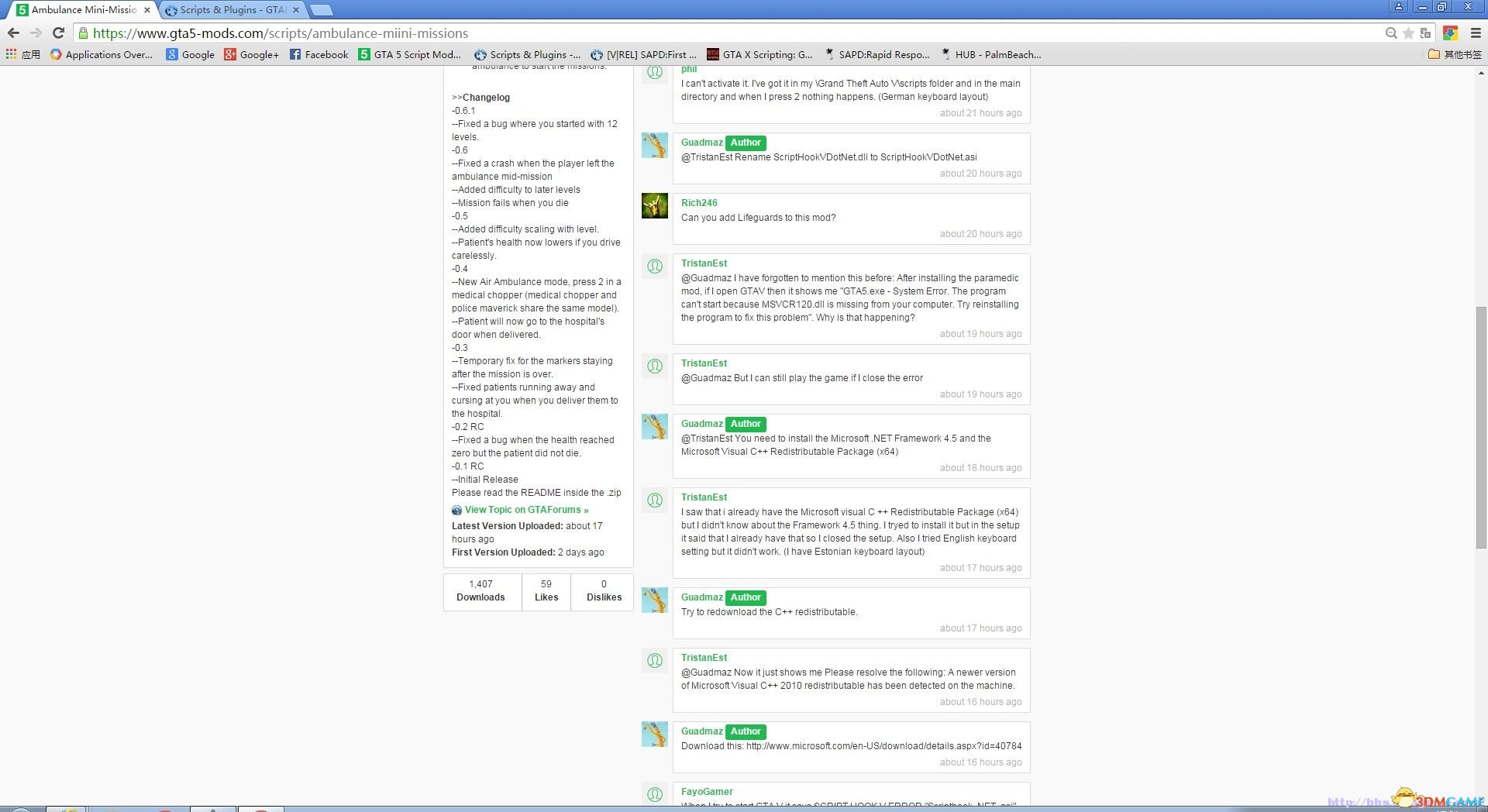Open the Applications Over... bookmark

(x=102, y=54)
